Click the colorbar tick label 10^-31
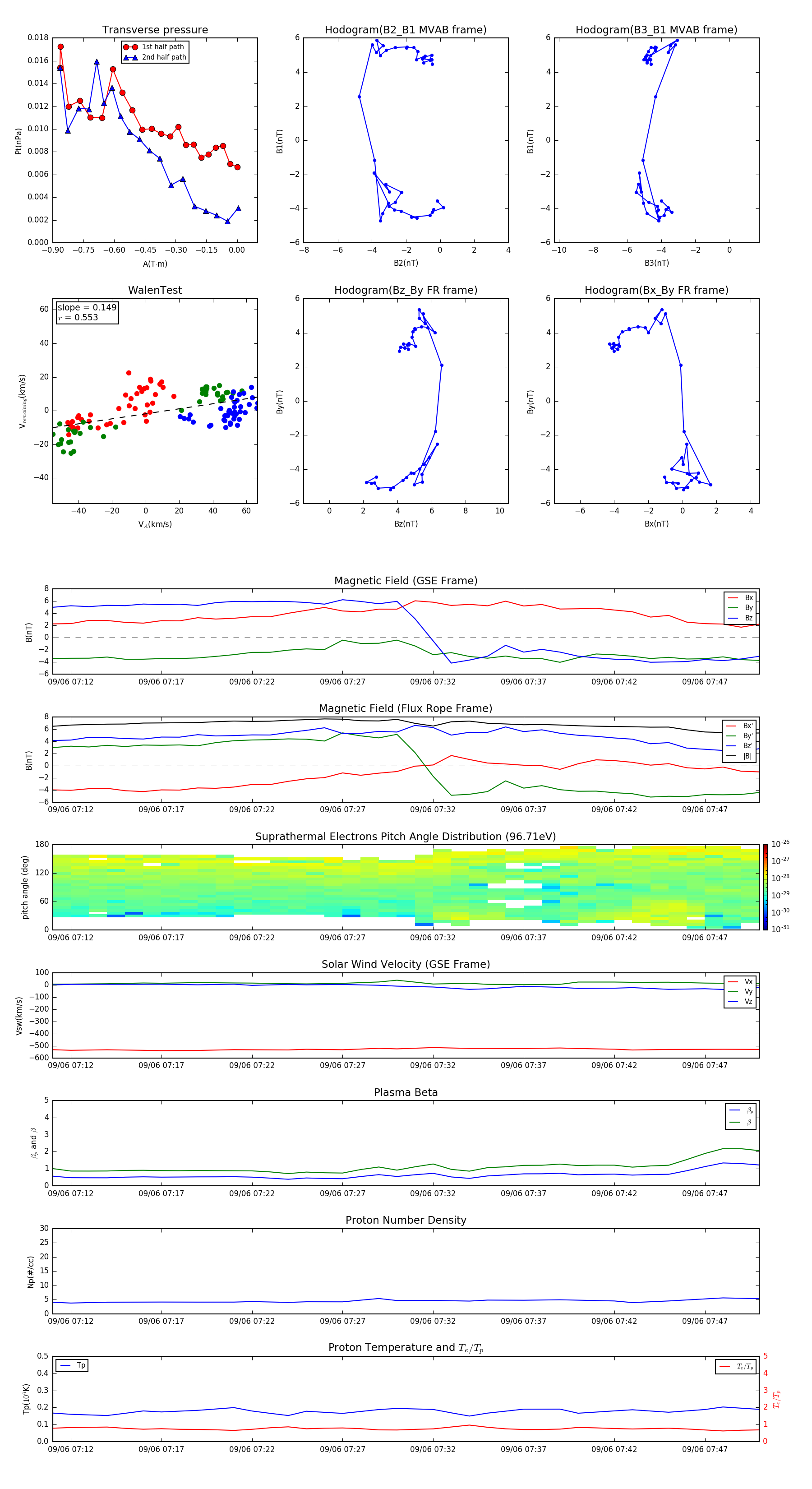The width and height of the screenshot is (812, 1489). click(x=780, y=929)
